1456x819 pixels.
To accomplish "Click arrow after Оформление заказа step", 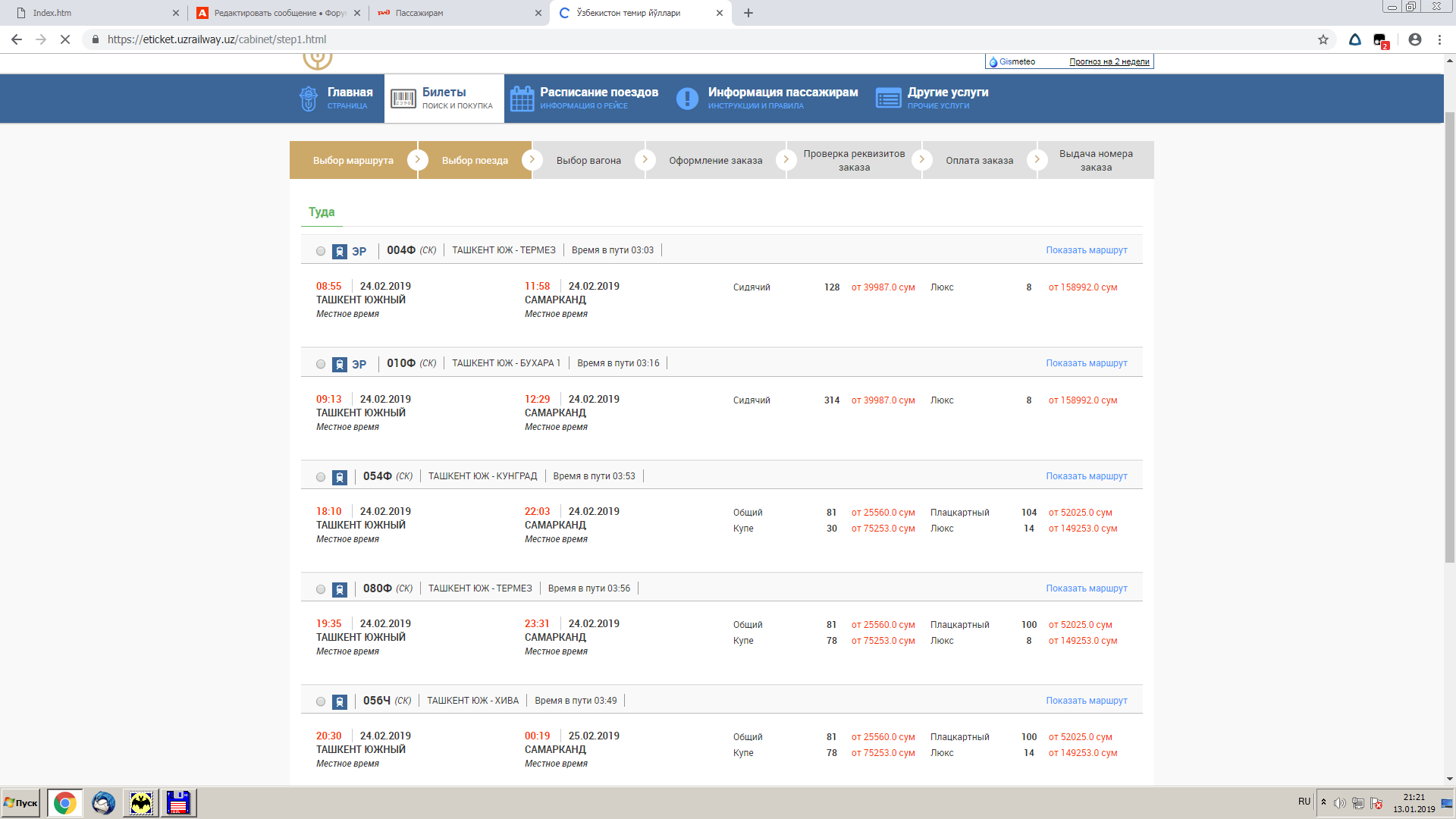I will click(x=786, y=159).
